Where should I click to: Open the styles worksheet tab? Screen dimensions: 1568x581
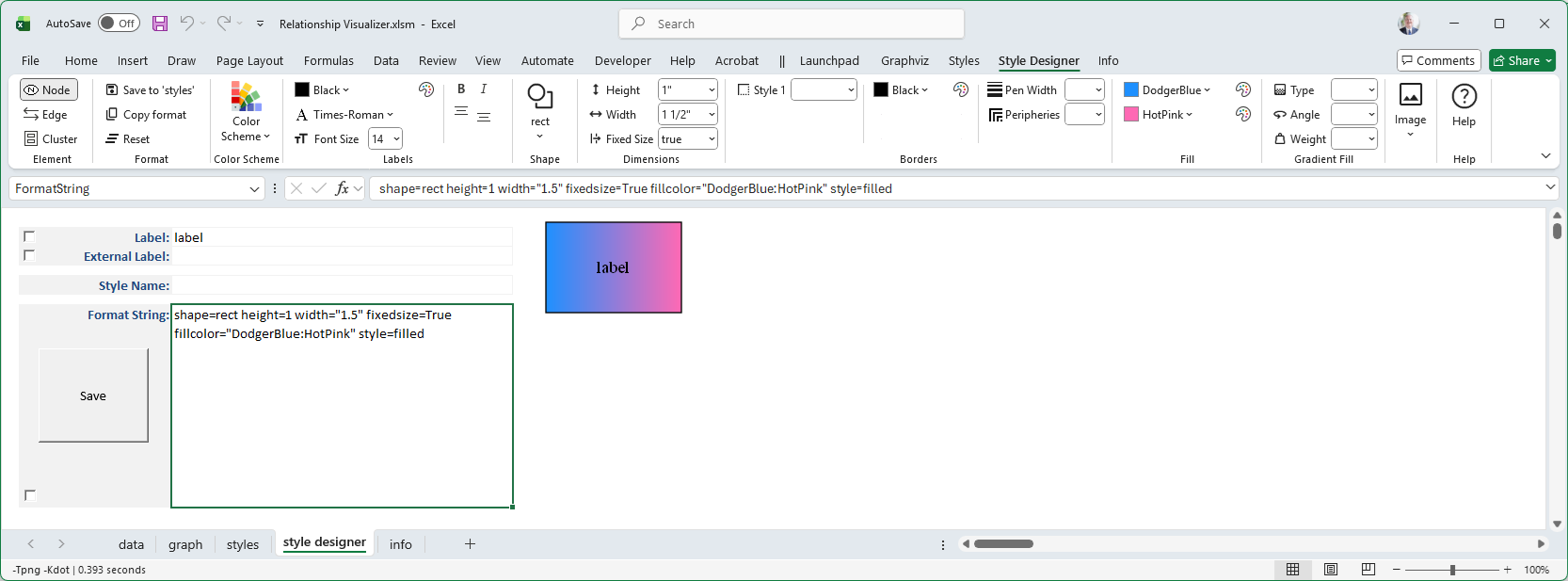(x=242, y=544)
